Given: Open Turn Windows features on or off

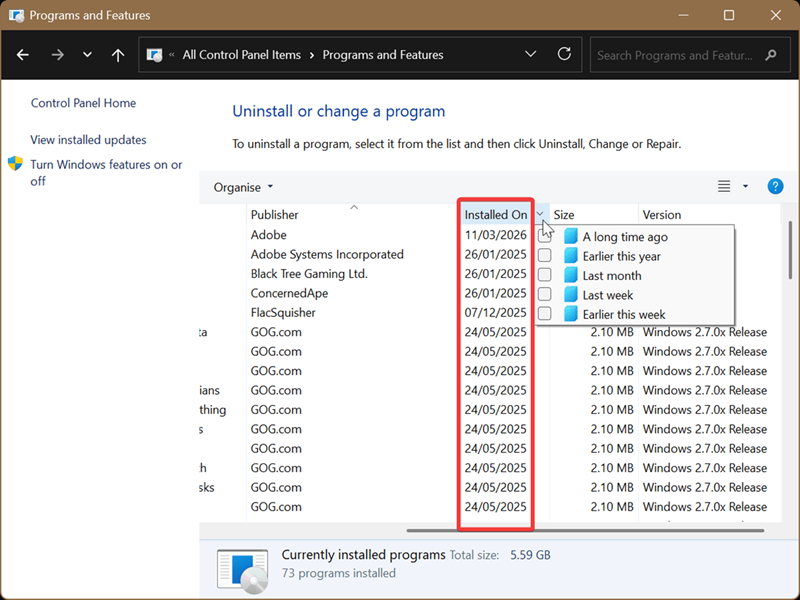Looking at the screenshot, I should pos(106,172).
